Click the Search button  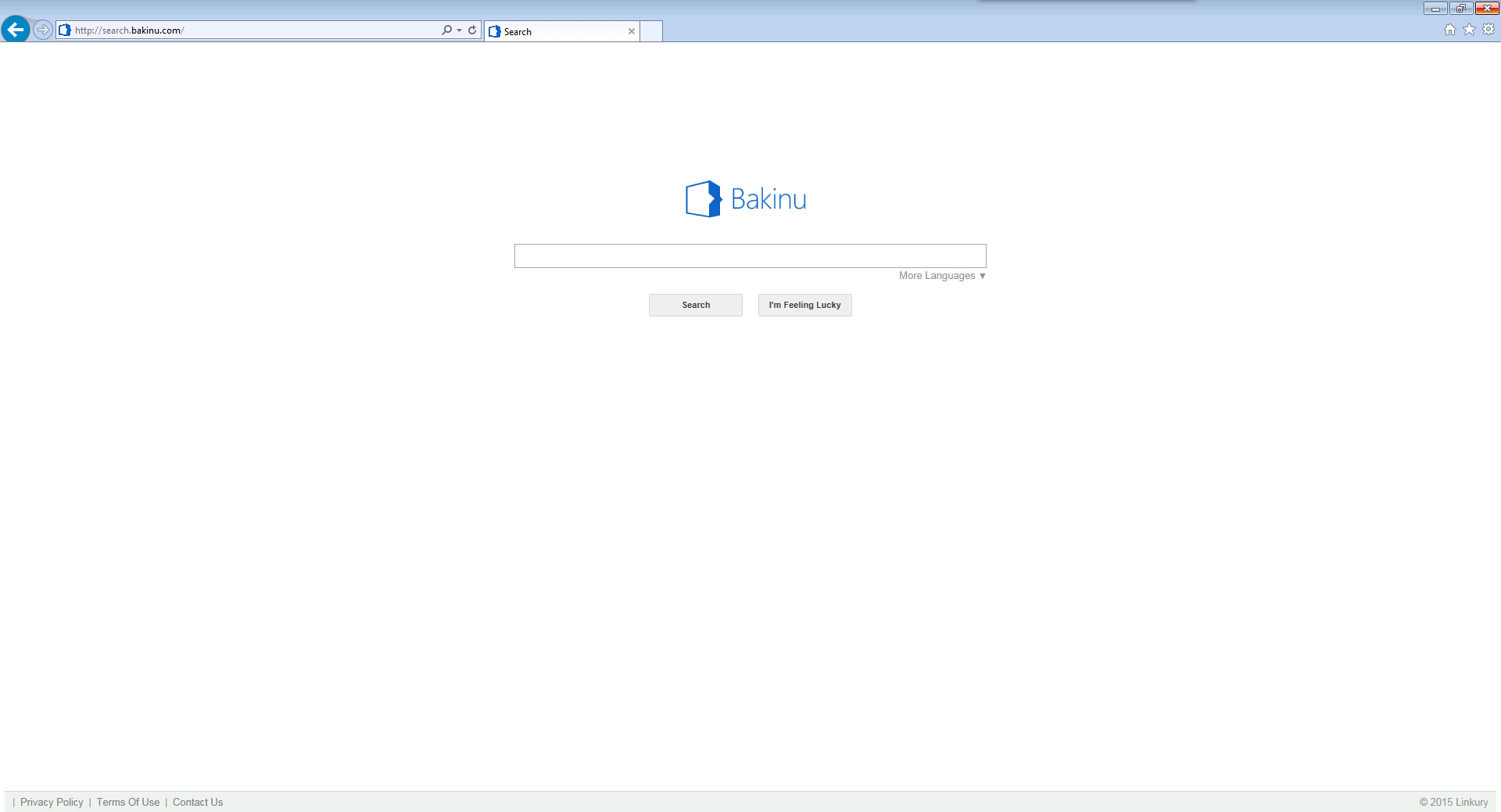[696, 305]
